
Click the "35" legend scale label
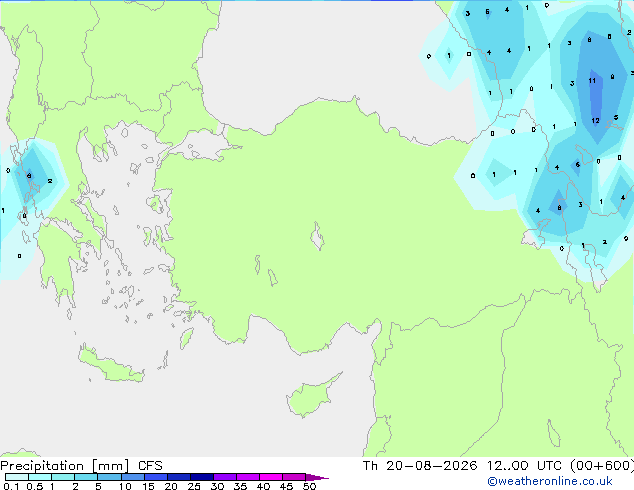240,486
